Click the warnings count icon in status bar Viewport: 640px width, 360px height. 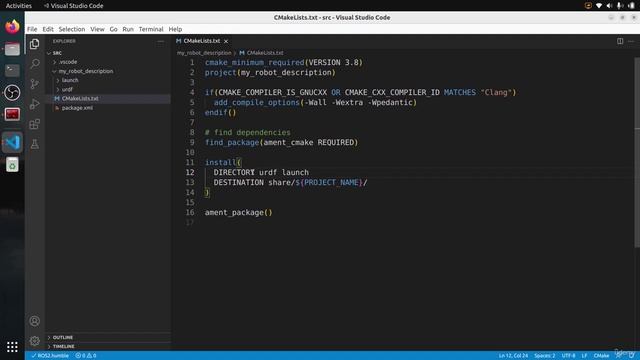point(92,356)
